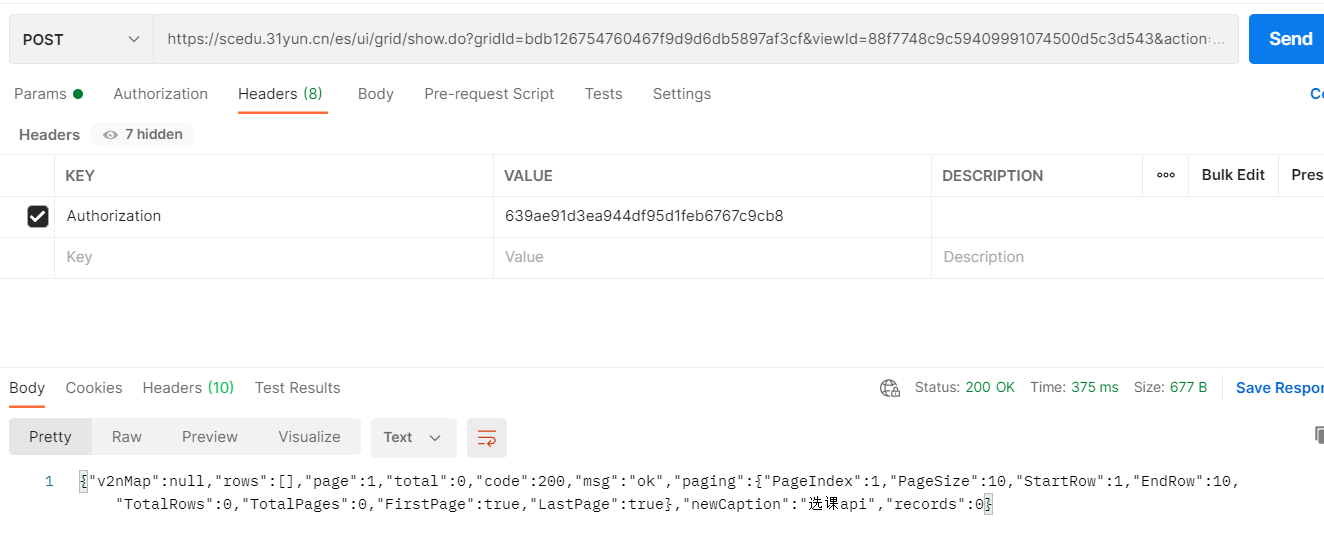Click the Save Response link
Screen dimensions: 1324x539
click(x=1279, y=388)
